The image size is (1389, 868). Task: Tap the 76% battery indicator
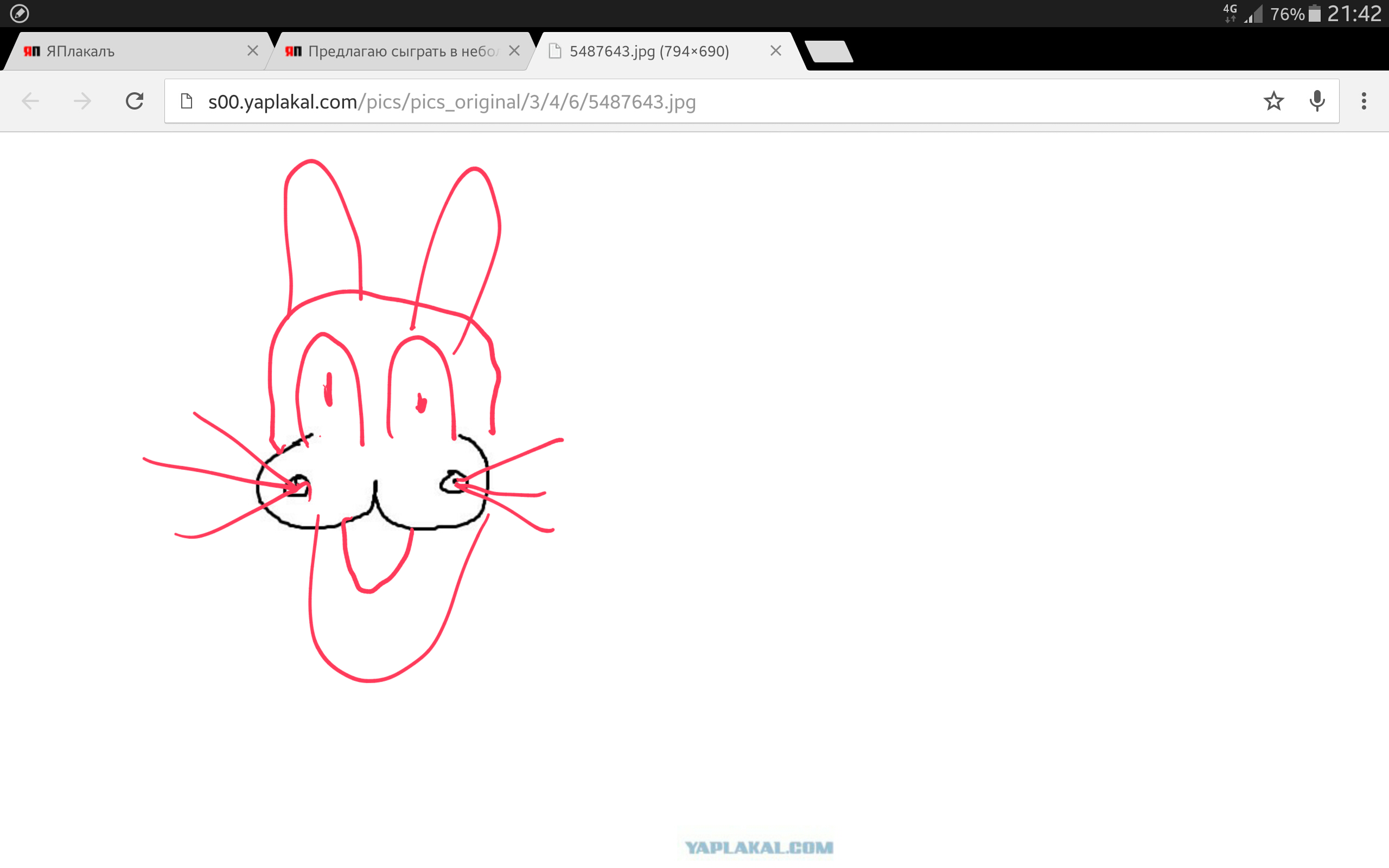point(1296,13)
